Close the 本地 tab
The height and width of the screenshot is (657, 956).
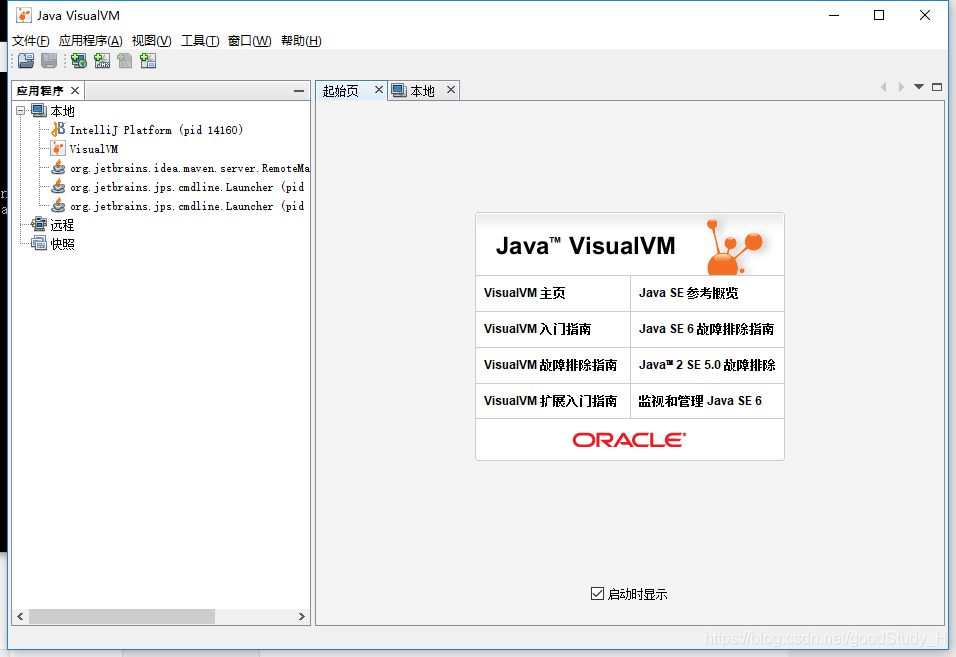(451, 90)
